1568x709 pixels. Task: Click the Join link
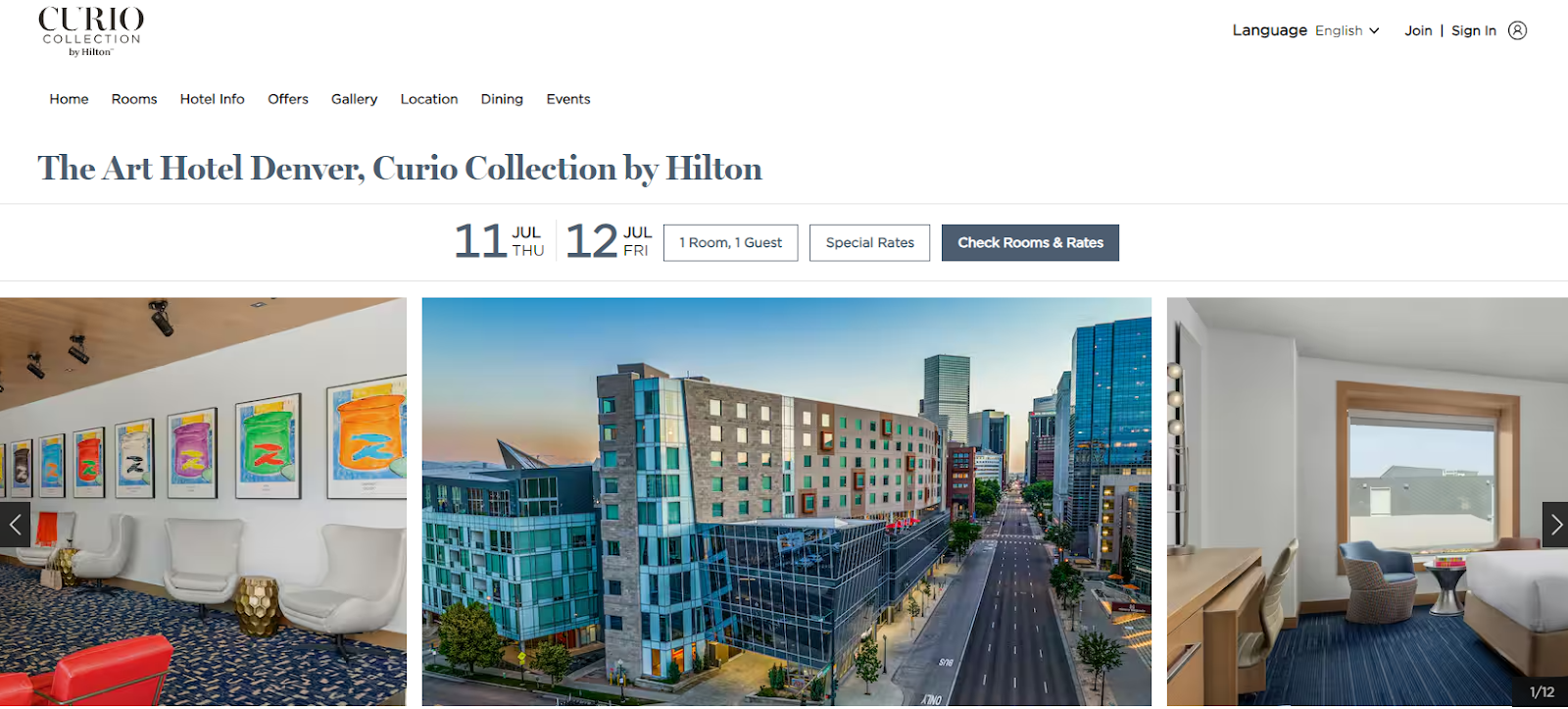[1418, 30]
